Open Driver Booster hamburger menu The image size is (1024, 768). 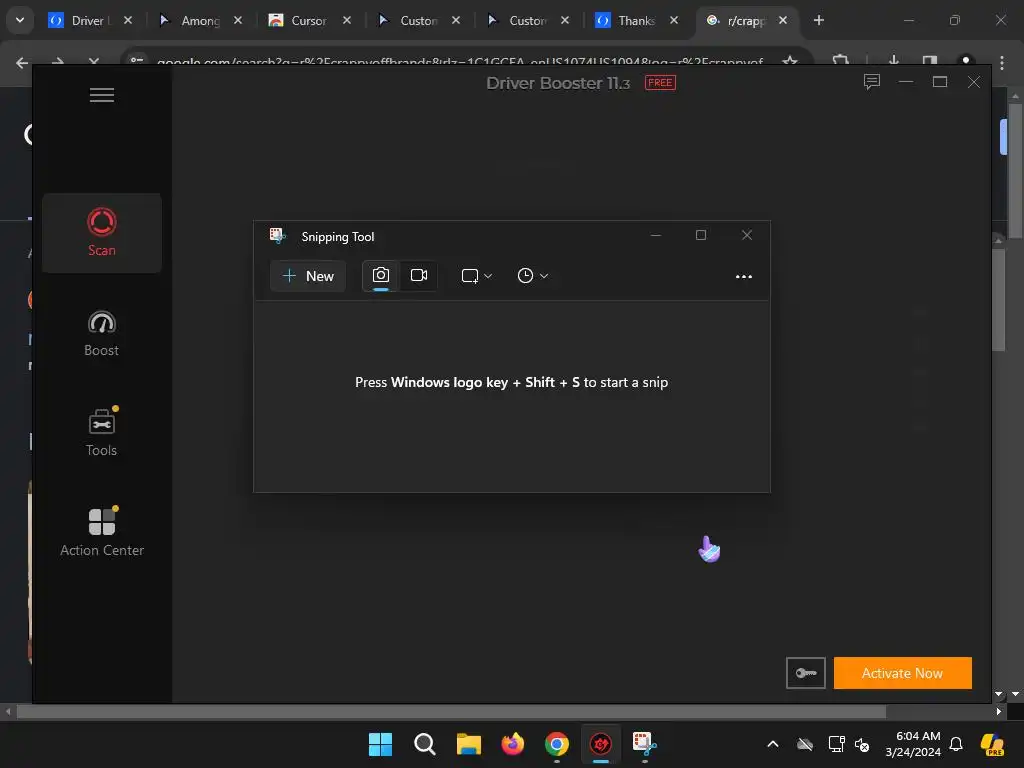tap(102, 95)
